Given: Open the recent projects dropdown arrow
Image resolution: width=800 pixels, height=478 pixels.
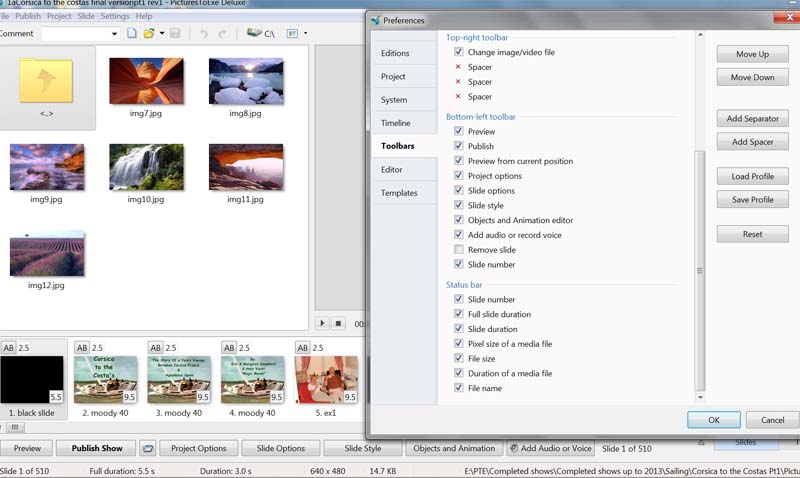Looking at the screenshot, I should tap(162, 34).
